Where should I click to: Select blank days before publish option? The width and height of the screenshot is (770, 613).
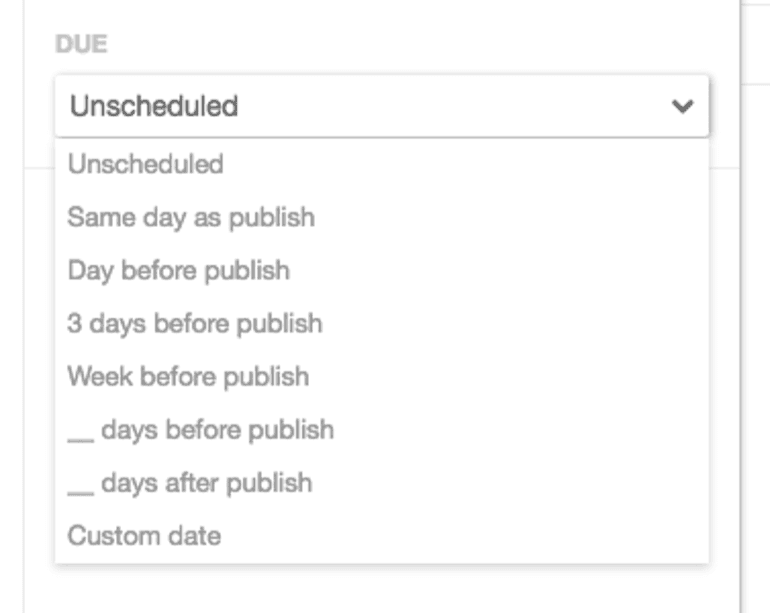point(200,429)
